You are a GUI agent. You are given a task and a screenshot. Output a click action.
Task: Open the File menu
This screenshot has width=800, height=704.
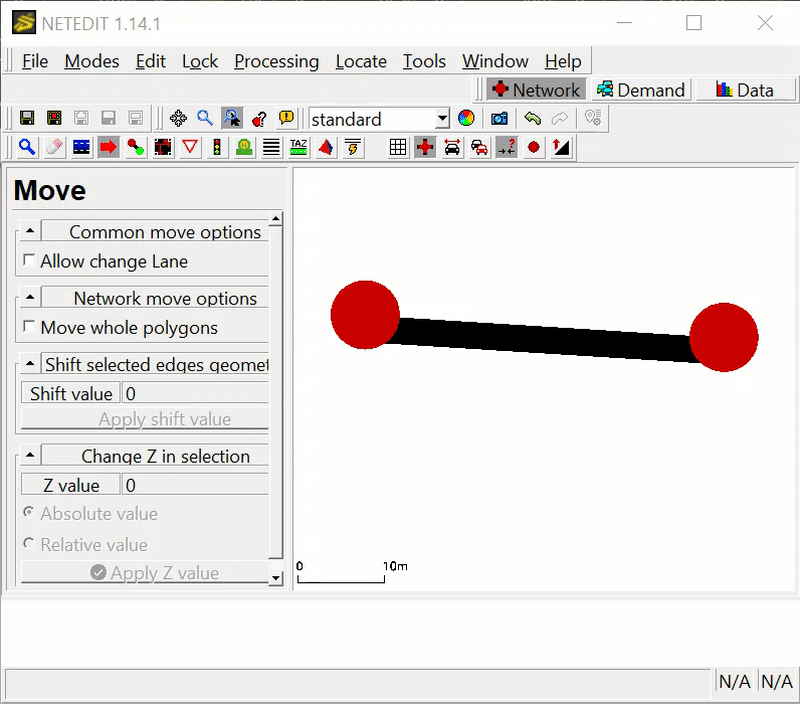pos(35,61)
